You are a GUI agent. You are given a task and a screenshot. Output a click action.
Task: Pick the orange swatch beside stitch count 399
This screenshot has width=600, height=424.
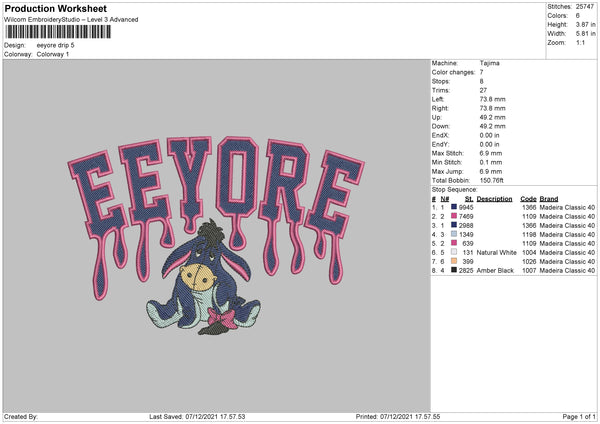pyautogui.click(x=454, y=261)
